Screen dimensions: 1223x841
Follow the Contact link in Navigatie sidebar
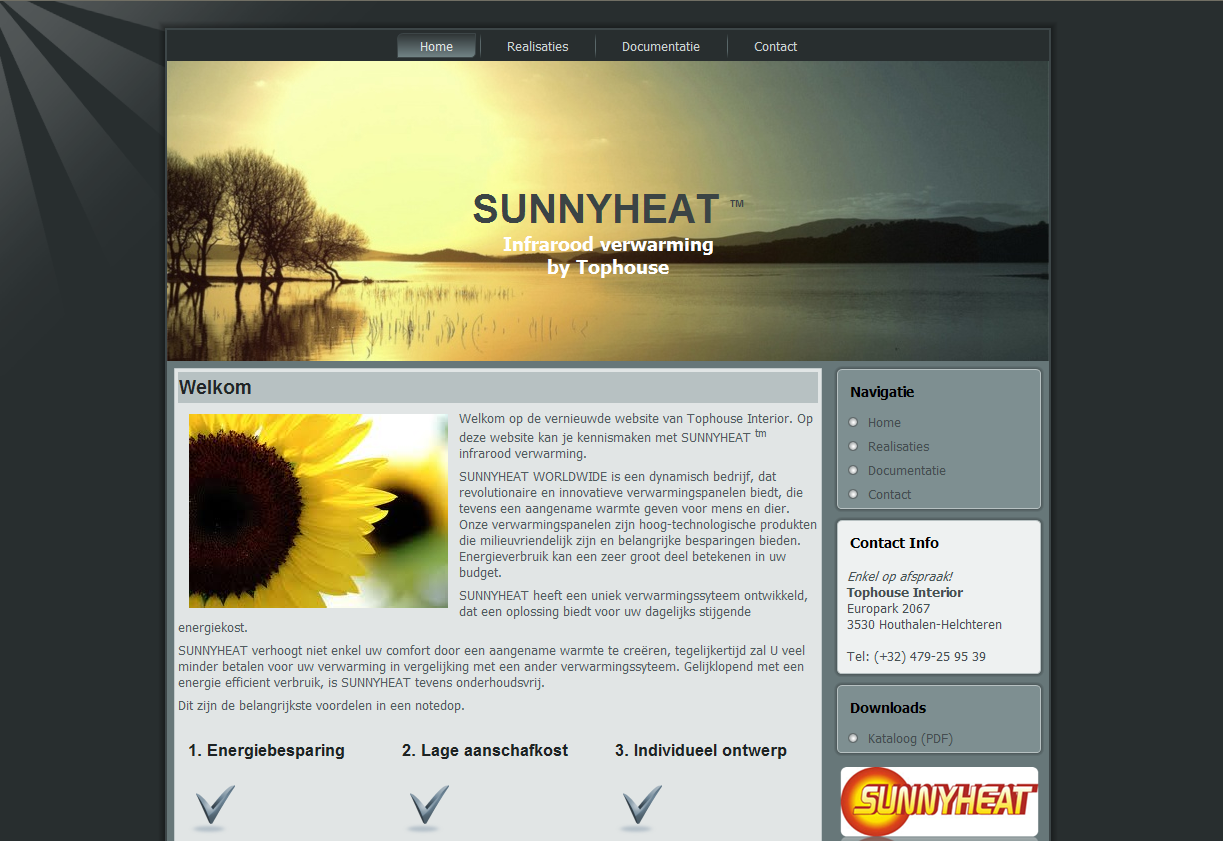pos(889,495)
